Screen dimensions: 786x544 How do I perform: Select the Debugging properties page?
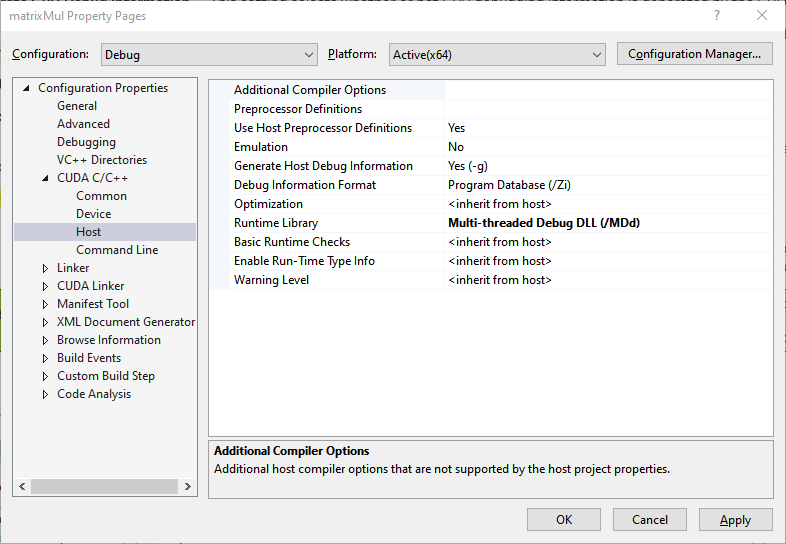[x=86, y=142]
